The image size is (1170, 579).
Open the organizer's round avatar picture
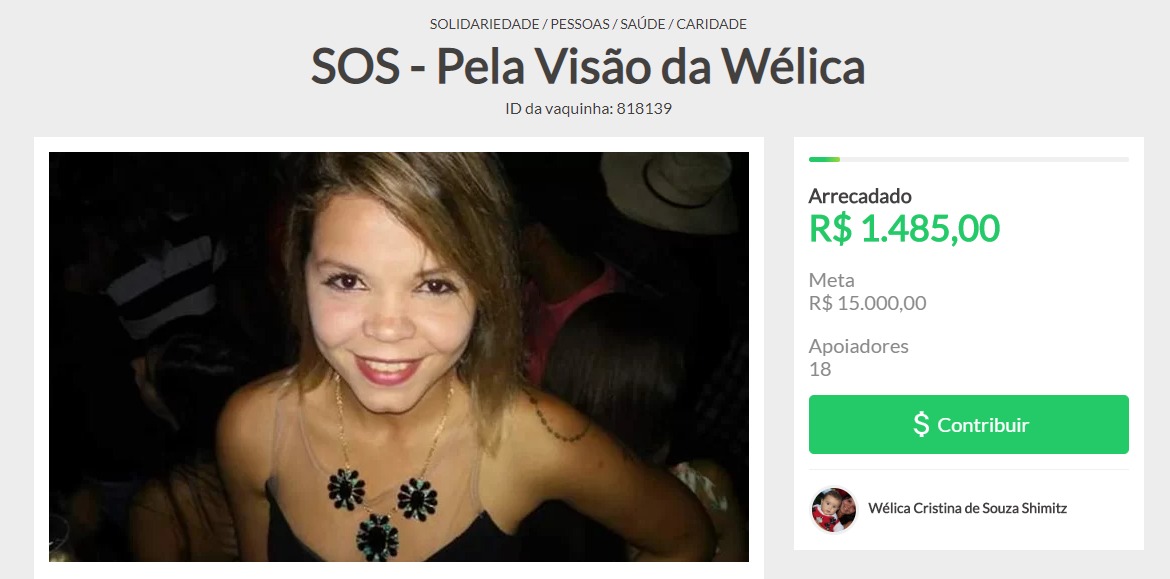pos(833,510)
